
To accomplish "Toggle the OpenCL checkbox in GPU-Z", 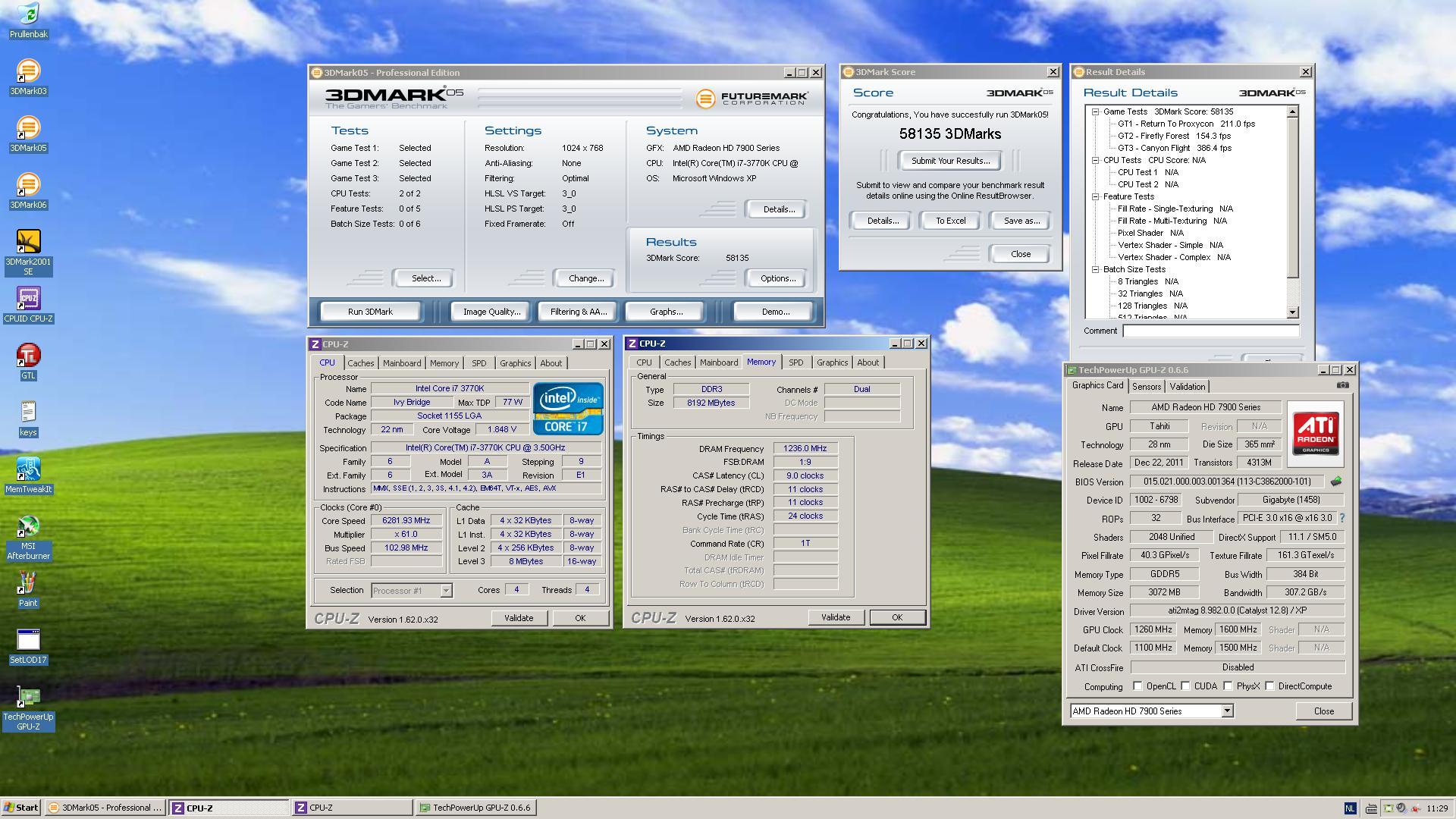I will point(1137,686).
